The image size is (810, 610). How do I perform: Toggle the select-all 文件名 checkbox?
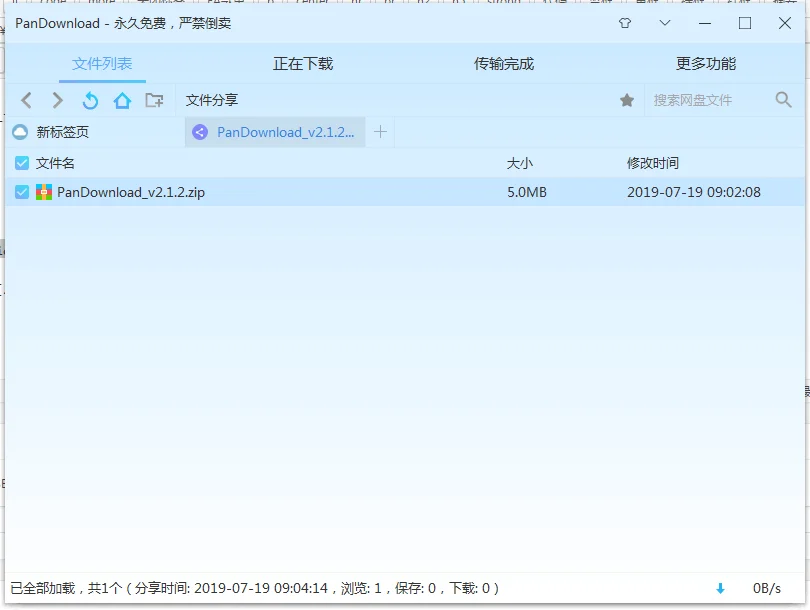click(22, 163)
